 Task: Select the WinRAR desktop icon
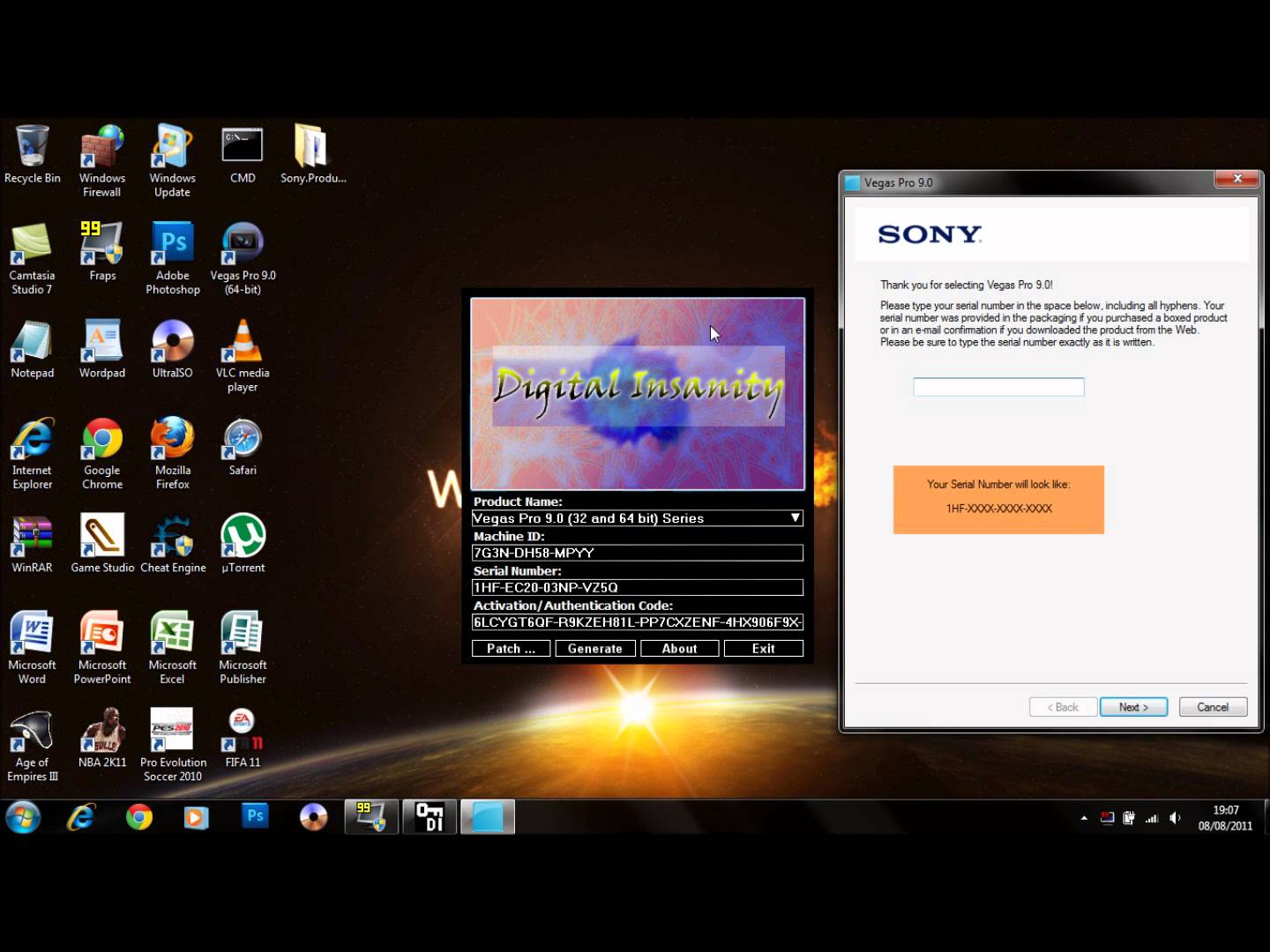33,545
